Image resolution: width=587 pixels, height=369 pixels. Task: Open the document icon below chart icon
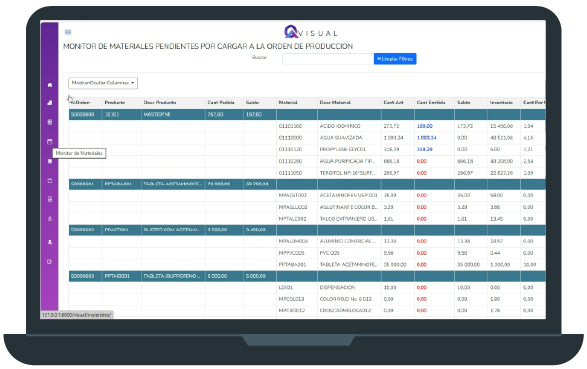pyautogui.click(x=50, y=122)
